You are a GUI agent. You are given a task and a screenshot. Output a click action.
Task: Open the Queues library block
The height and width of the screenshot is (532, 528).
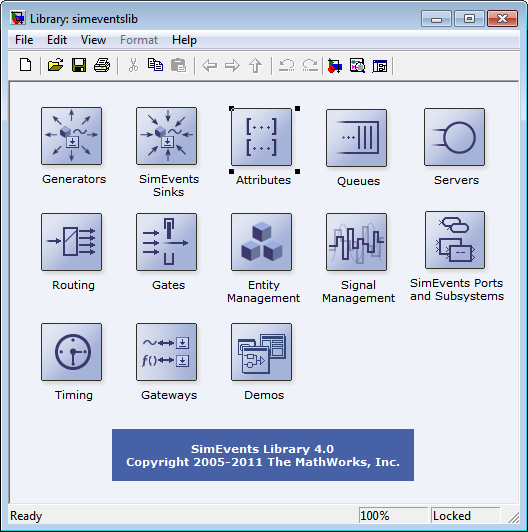(x=356, y=138)
